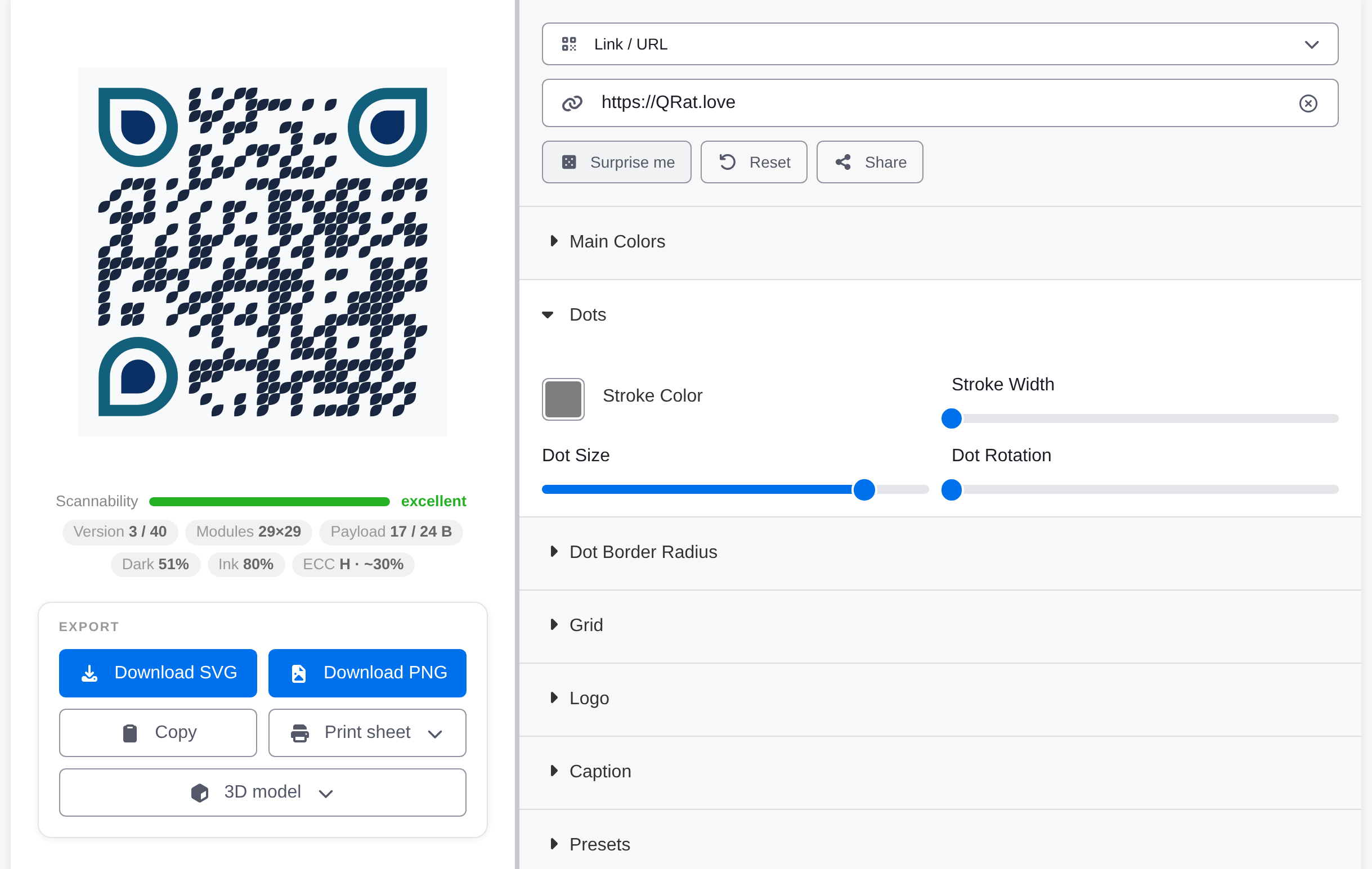Click the green Scannability bar
The width and height of the screenshot is (1372, 869).
[270, 502]
